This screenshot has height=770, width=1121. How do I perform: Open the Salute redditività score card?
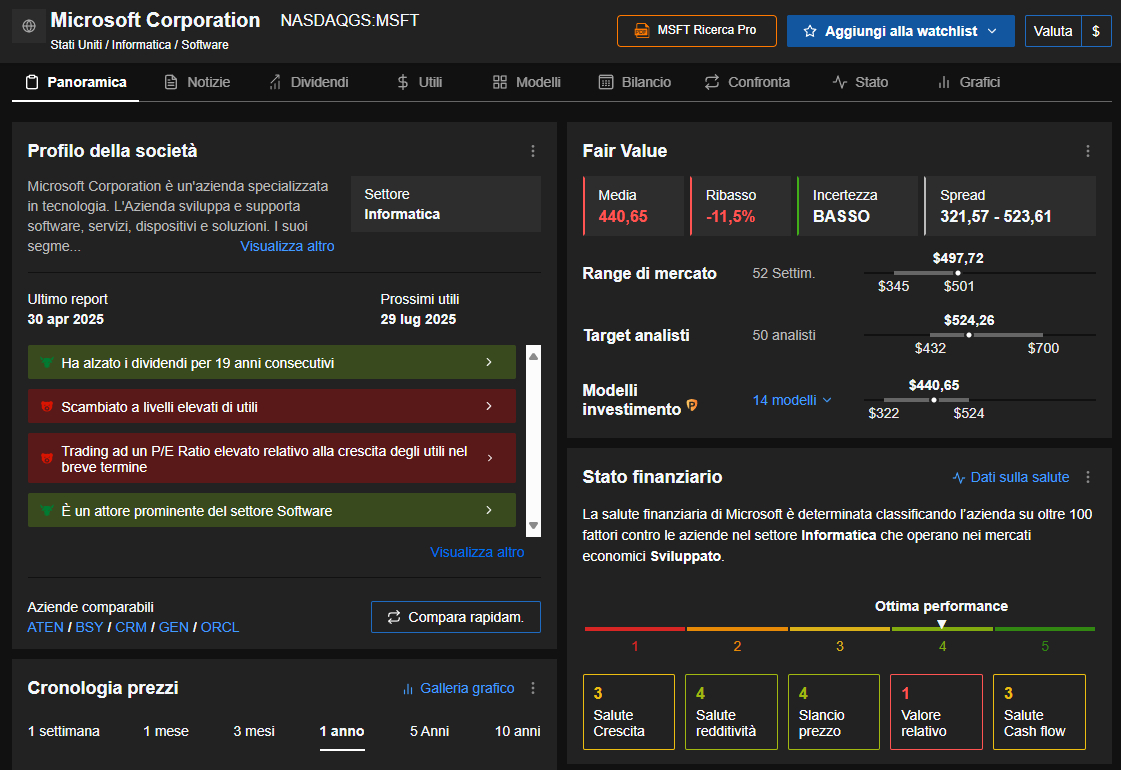point(731,712)
